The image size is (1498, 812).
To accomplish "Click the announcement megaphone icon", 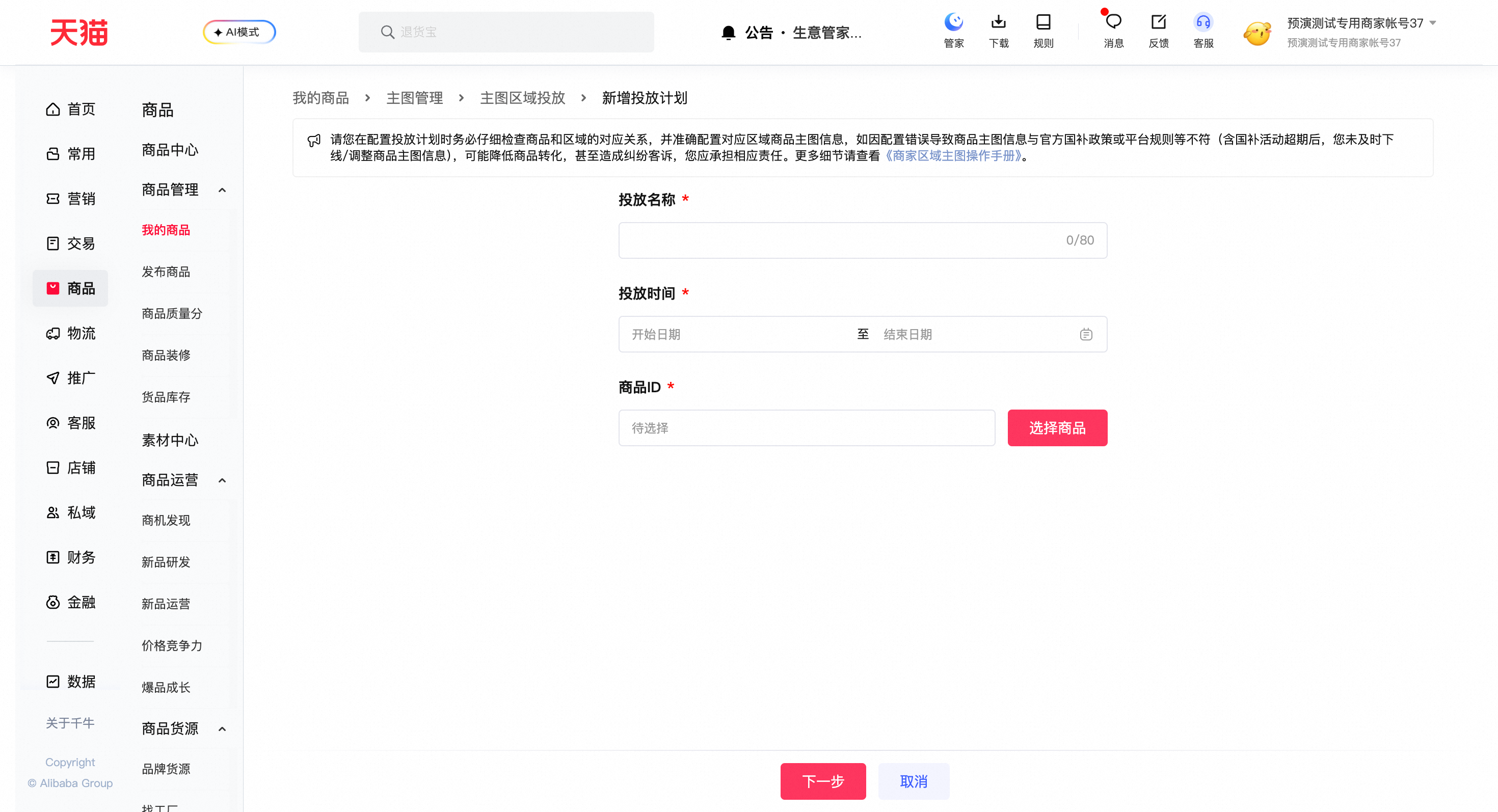I will (314, 140).
